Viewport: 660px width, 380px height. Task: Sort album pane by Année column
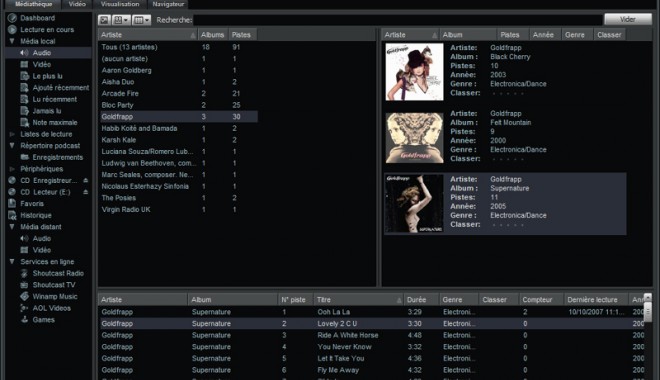coord(544,35)
